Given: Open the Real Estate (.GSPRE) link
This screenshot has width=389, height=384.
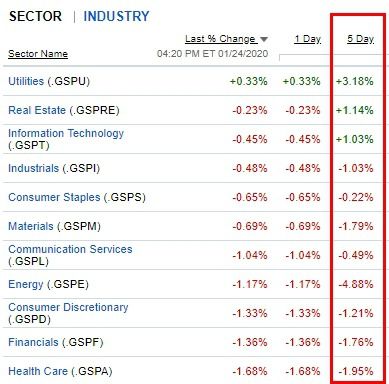Looking at the screenshot, I should click(64, 110).
